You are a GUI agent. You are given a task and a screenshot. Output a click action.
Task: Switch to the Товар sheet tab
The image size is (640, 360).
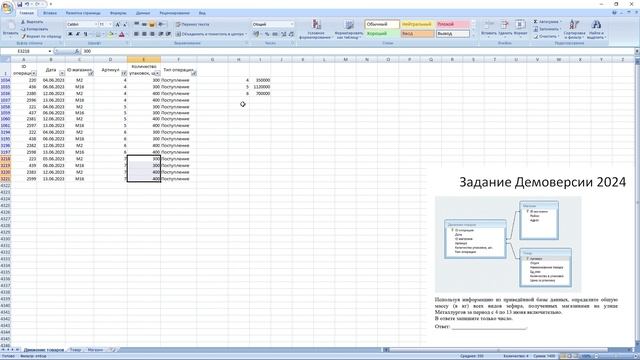point(76,350)
